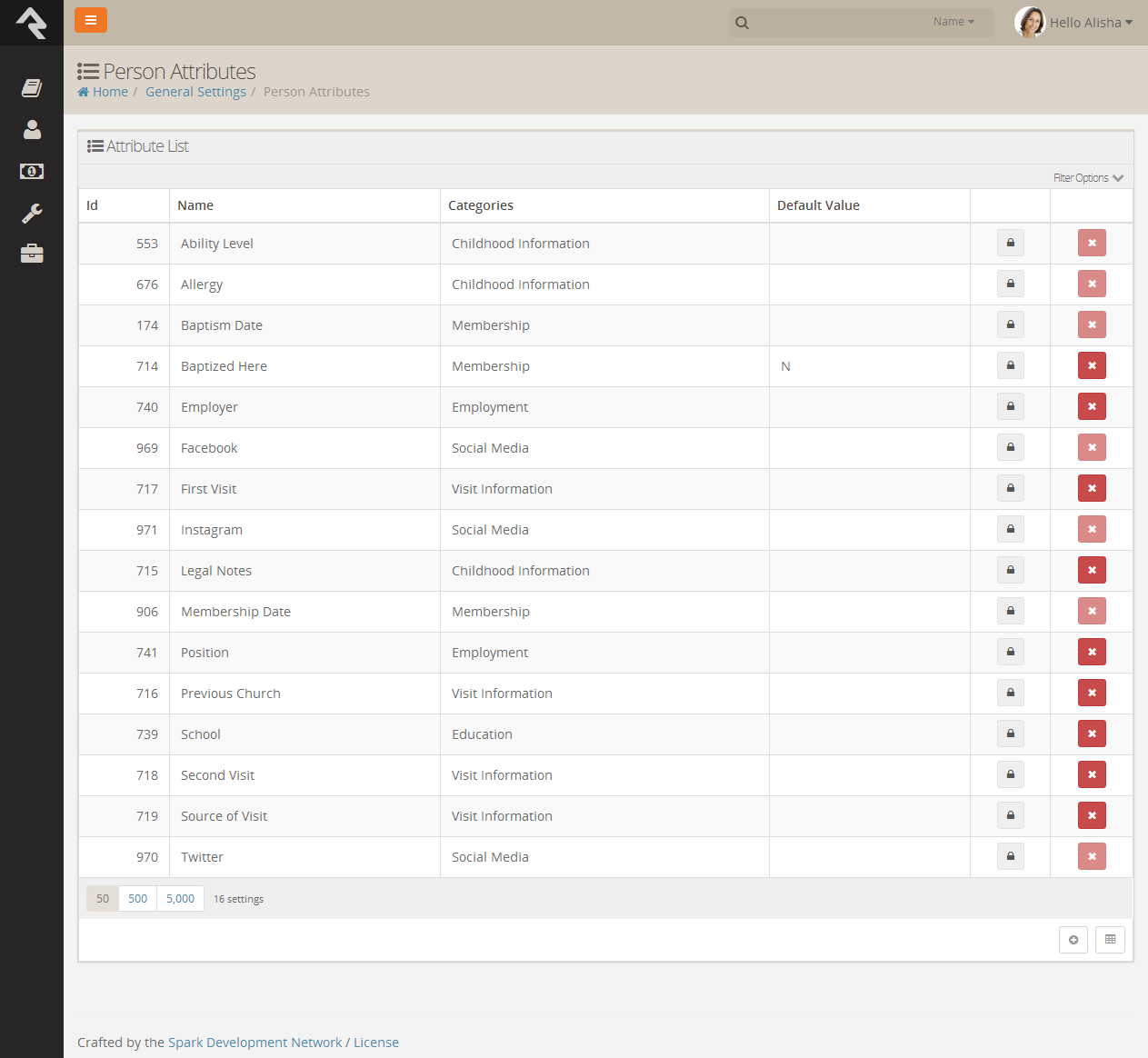Image resolution: width=1148 pixels, height=1058 pixels.
Task: Delete the First Visit attribute row
Action: tap(1092, 488)
